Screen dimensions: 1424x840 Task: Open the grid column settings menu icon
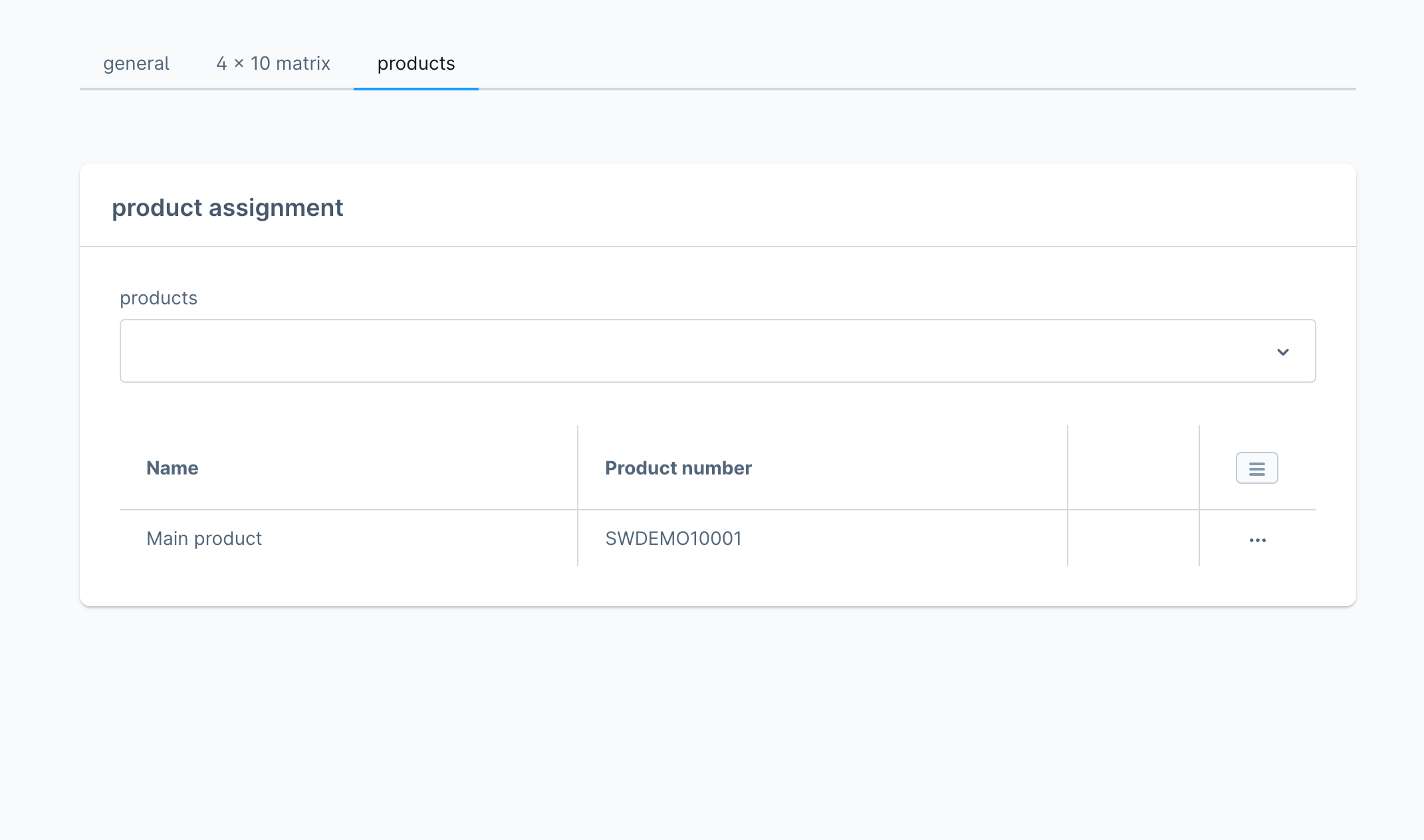click(x=1256, y=469)
